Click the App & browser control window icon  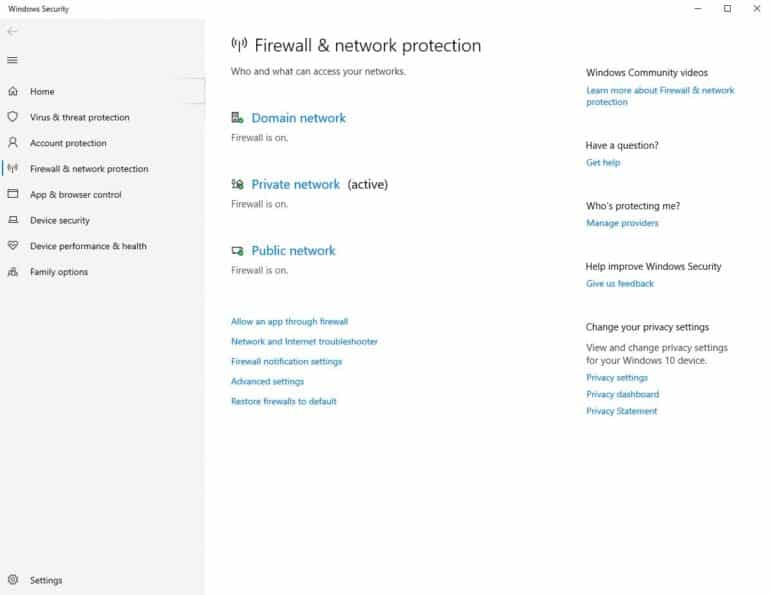[x=12, y=195]
